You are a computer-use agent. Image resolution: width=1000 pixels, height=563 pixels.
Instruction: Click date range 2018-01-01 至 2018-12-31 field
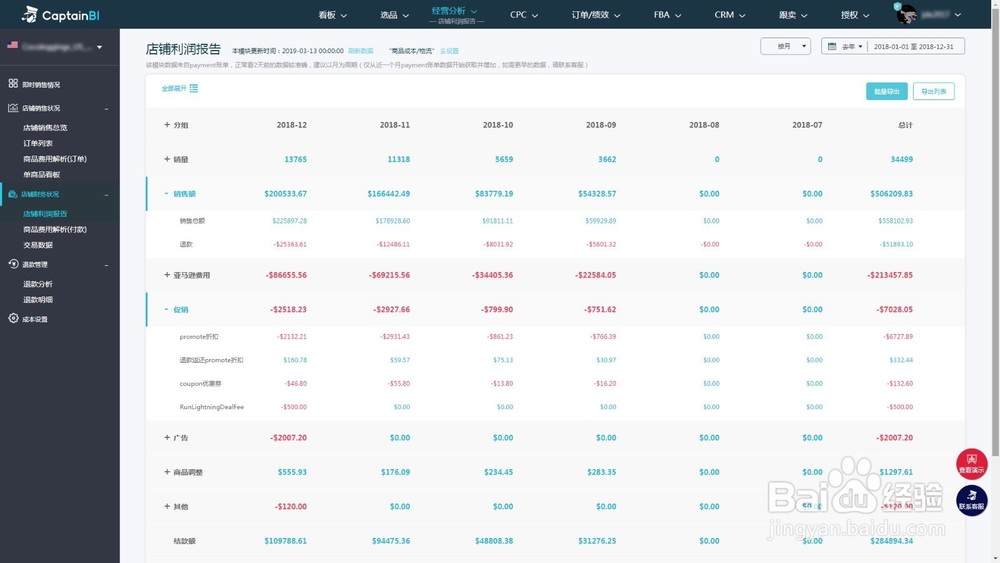[x=913, y=47]
